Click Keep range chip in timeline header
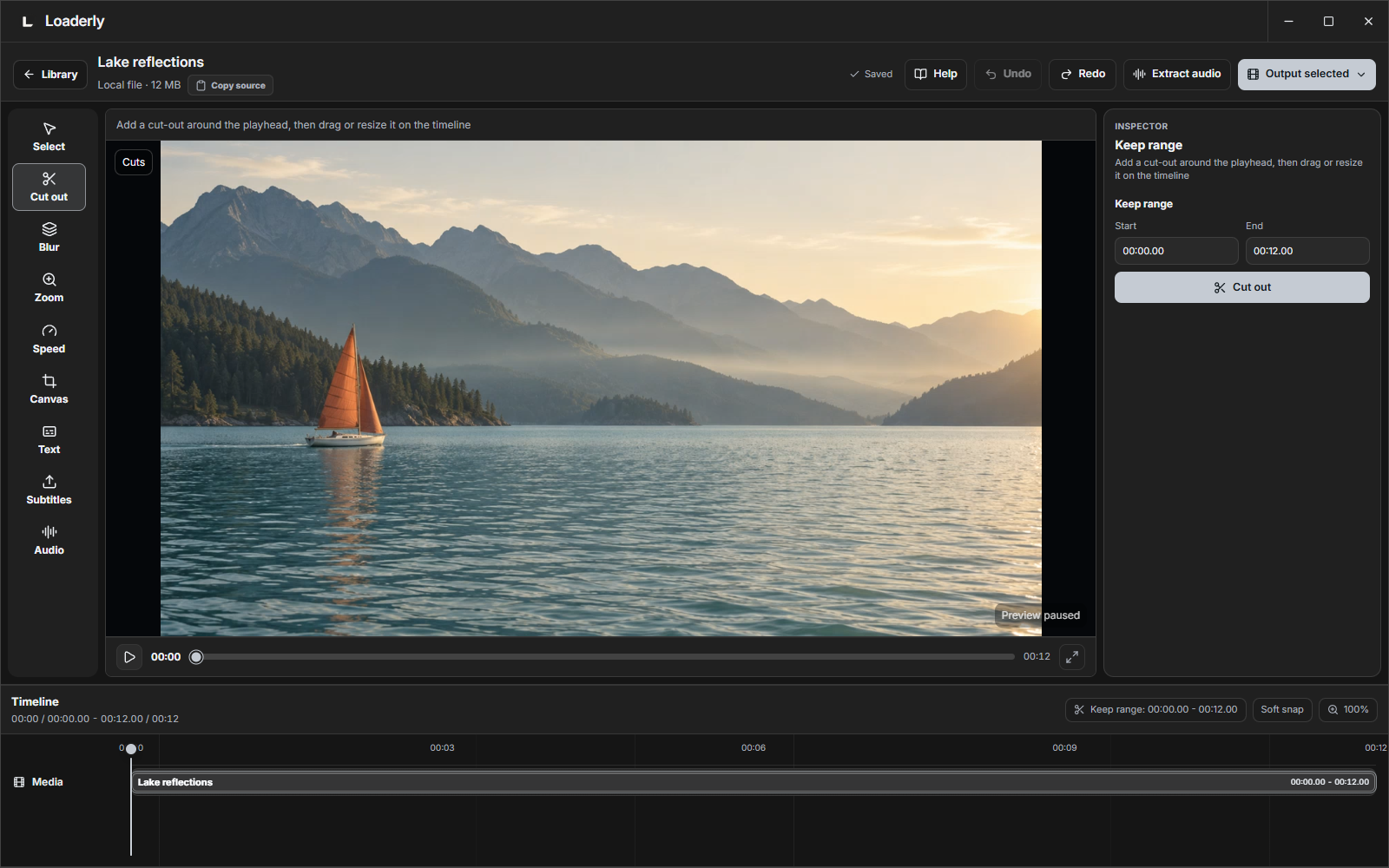 tap(1155, 709)
